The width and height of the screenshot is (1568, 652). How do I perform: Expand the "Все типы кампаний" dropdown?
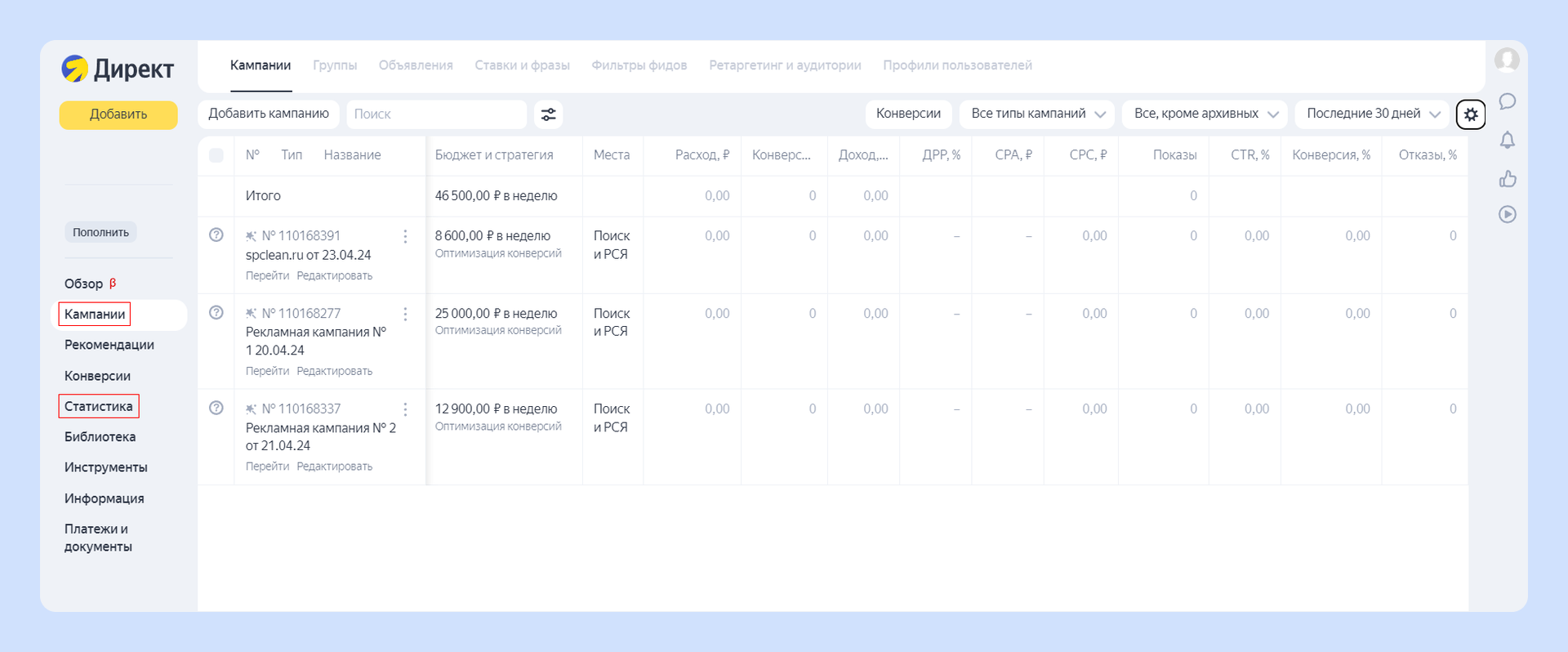(1037, 114)
